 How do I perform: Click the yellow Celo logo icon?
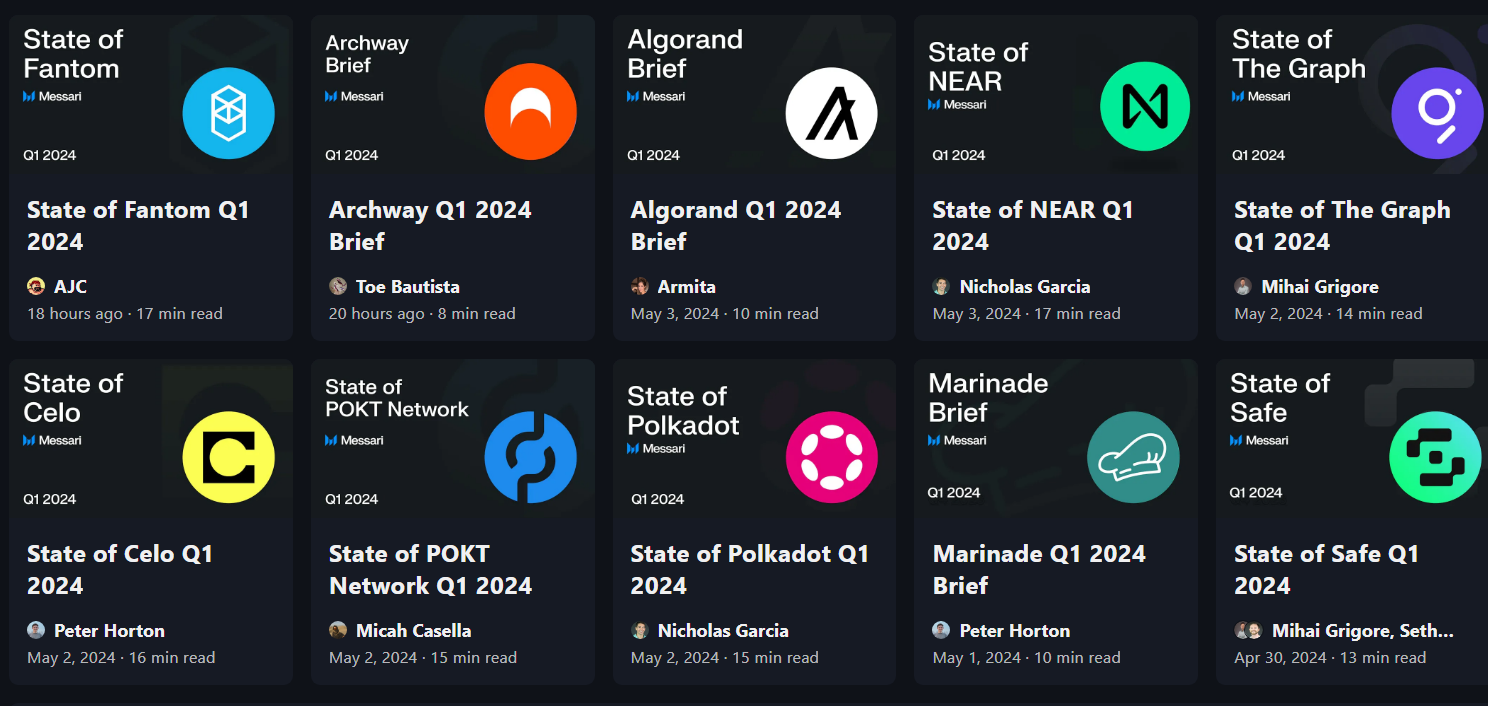pos(228,457)
